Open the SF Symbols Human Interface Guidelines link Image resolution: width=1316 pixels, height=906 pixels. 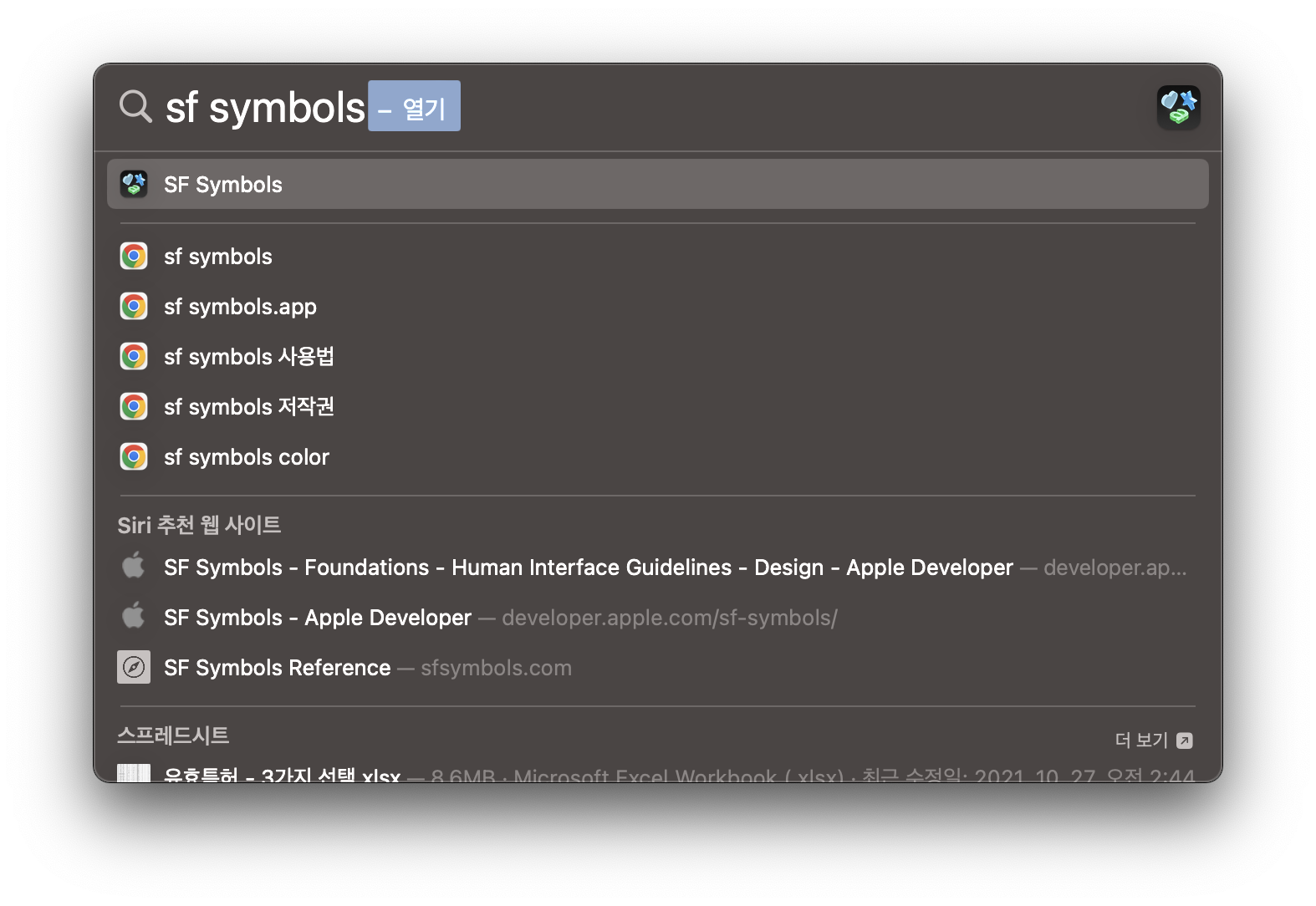658,568
